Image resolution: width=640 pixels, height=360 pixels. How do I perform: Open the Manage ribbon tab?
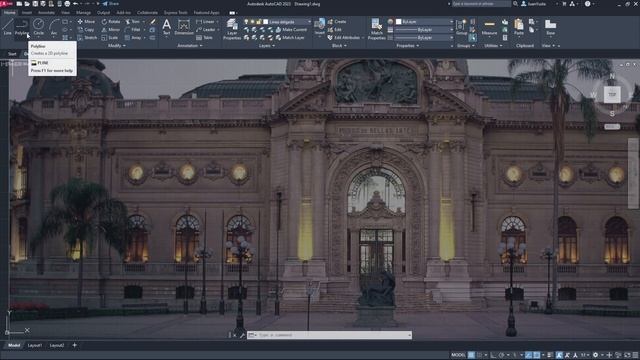(83, 13)
